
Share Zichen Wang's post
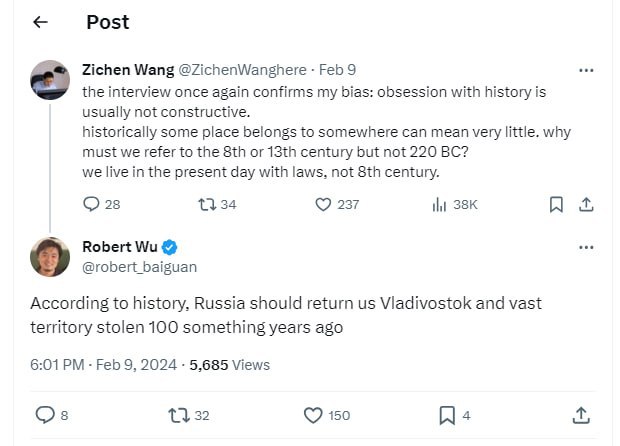coord(586,204)
